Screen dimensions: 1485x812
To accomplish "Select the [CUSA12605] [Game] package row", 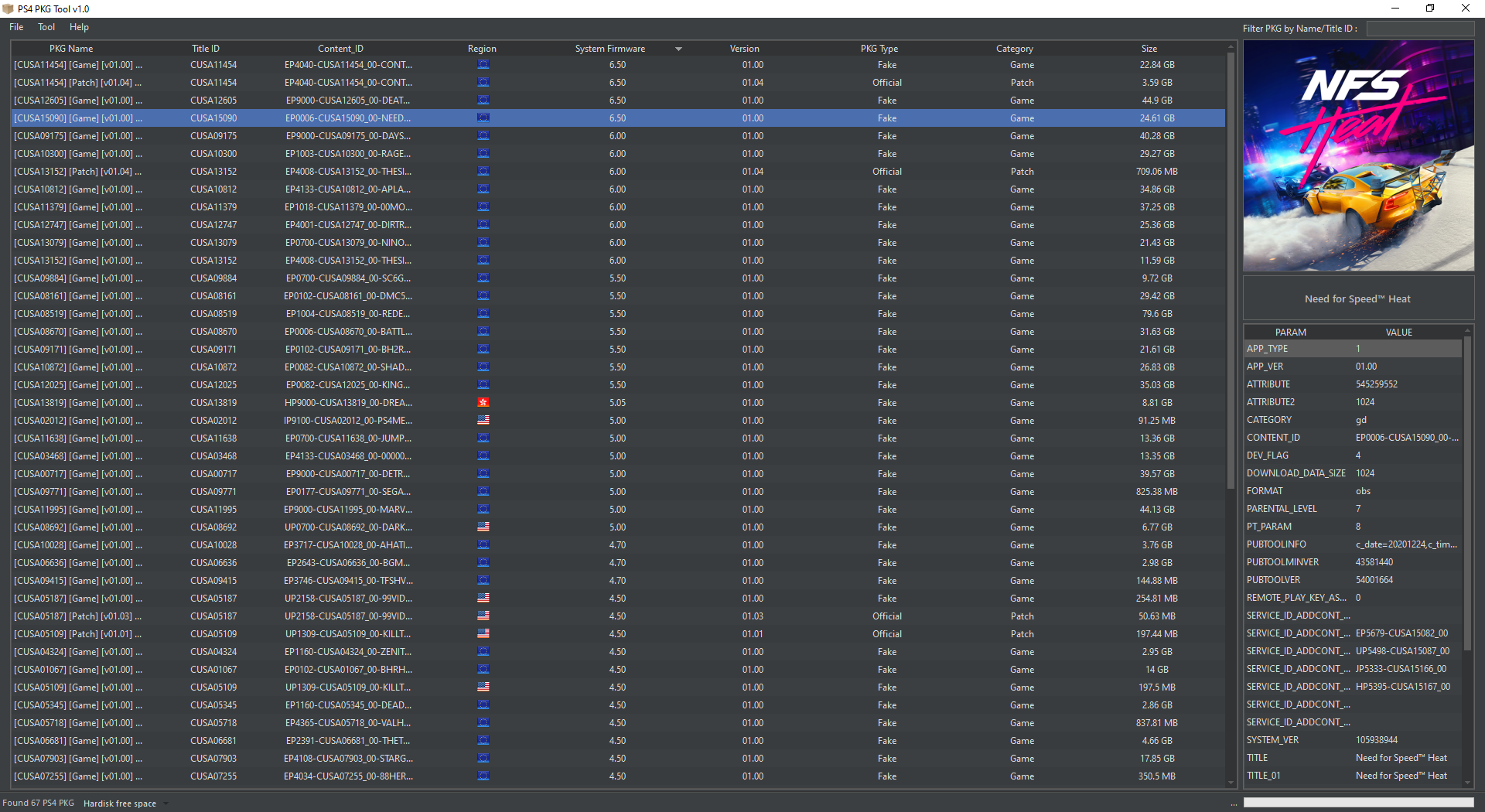I will click(618, 101).
